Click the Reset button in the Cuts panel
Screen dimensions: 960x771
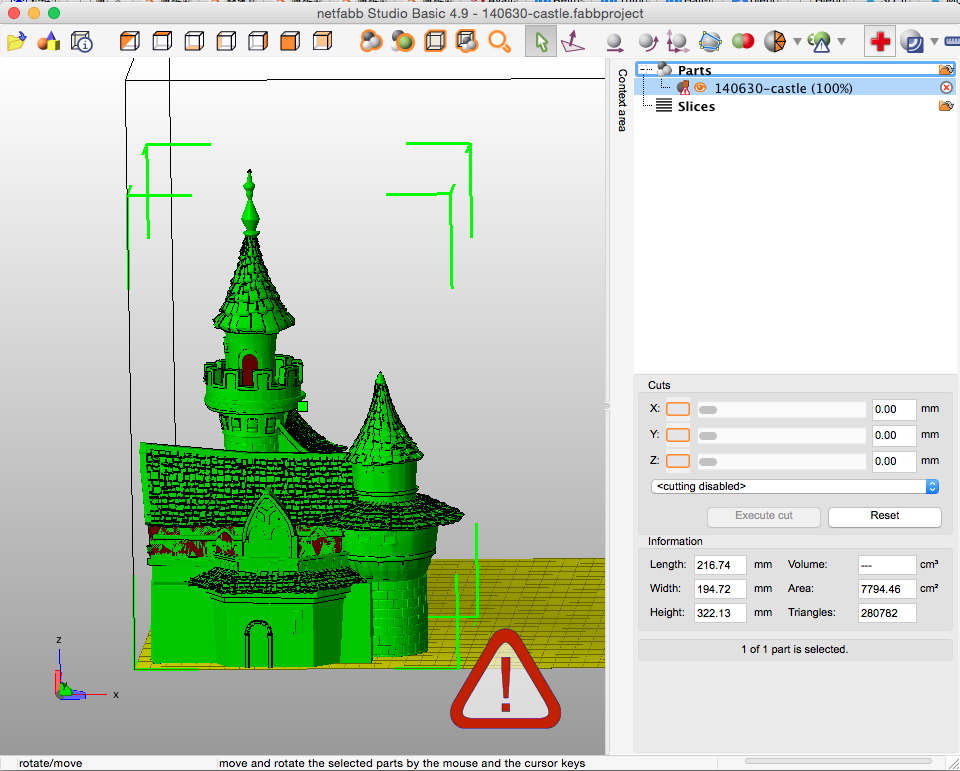pyautogui.click(x=884, y=517)
